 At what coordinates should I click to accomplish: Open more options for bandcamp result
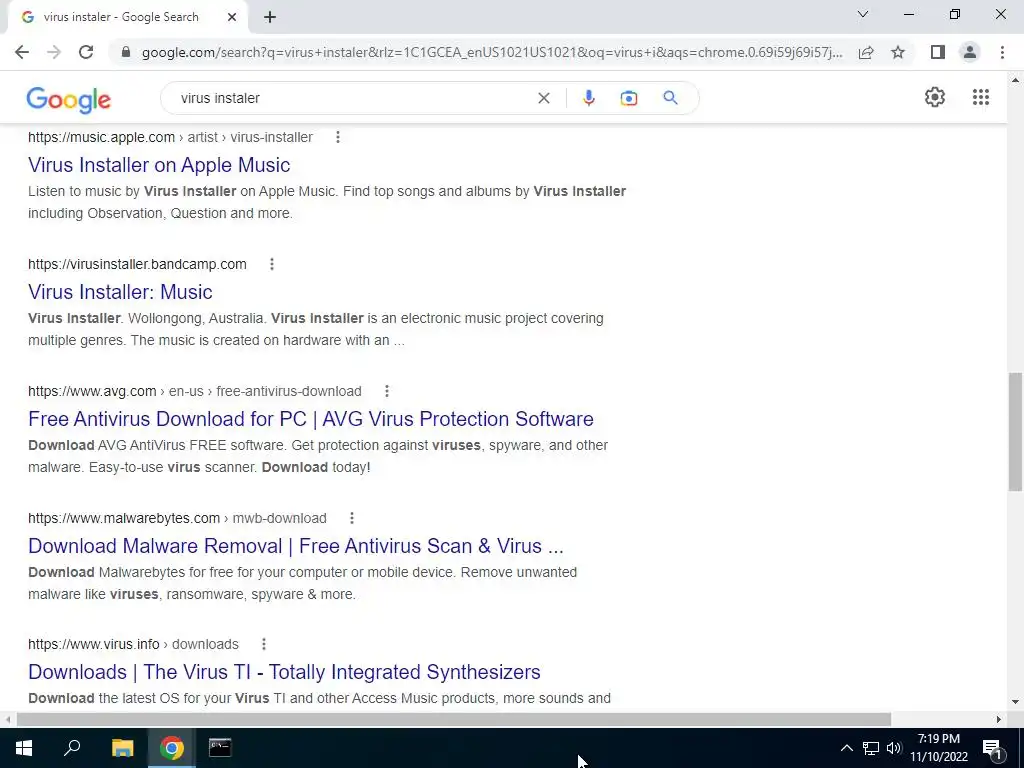[x=272, y=264]
